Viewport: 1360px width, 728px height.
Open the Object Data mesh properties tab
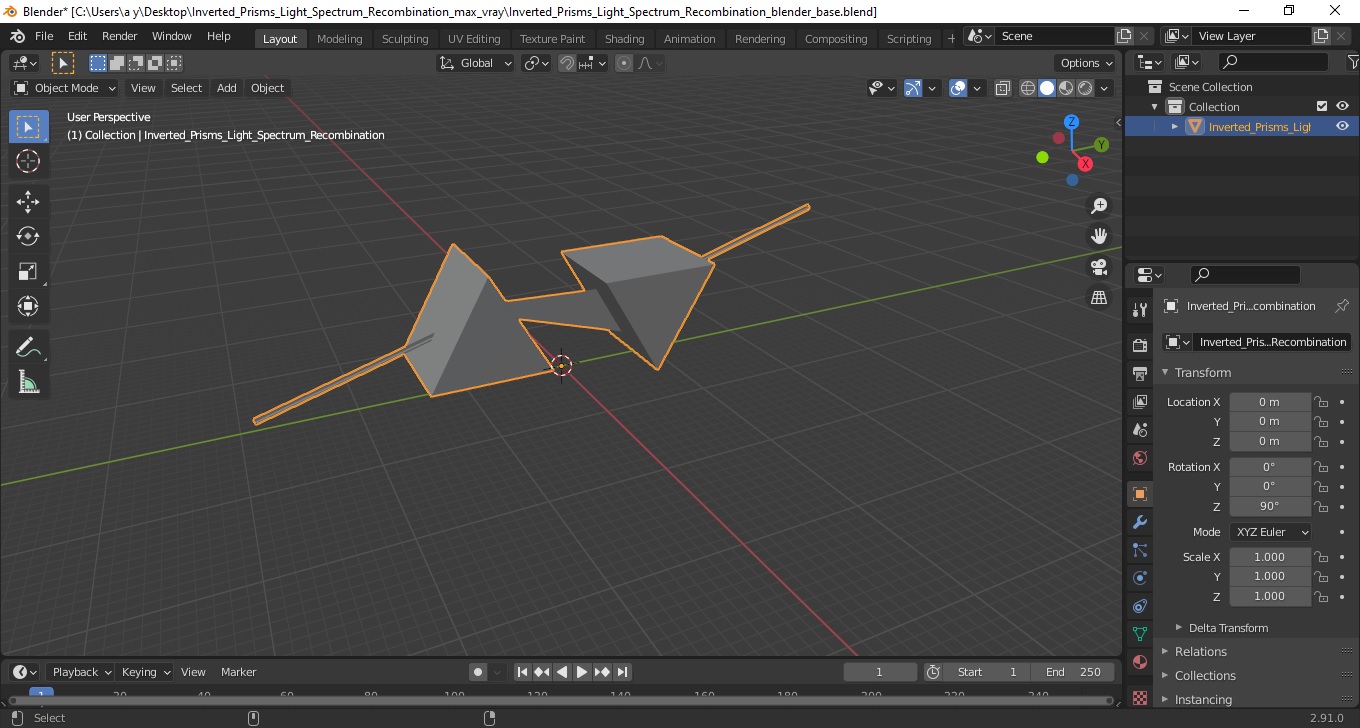1139,634
